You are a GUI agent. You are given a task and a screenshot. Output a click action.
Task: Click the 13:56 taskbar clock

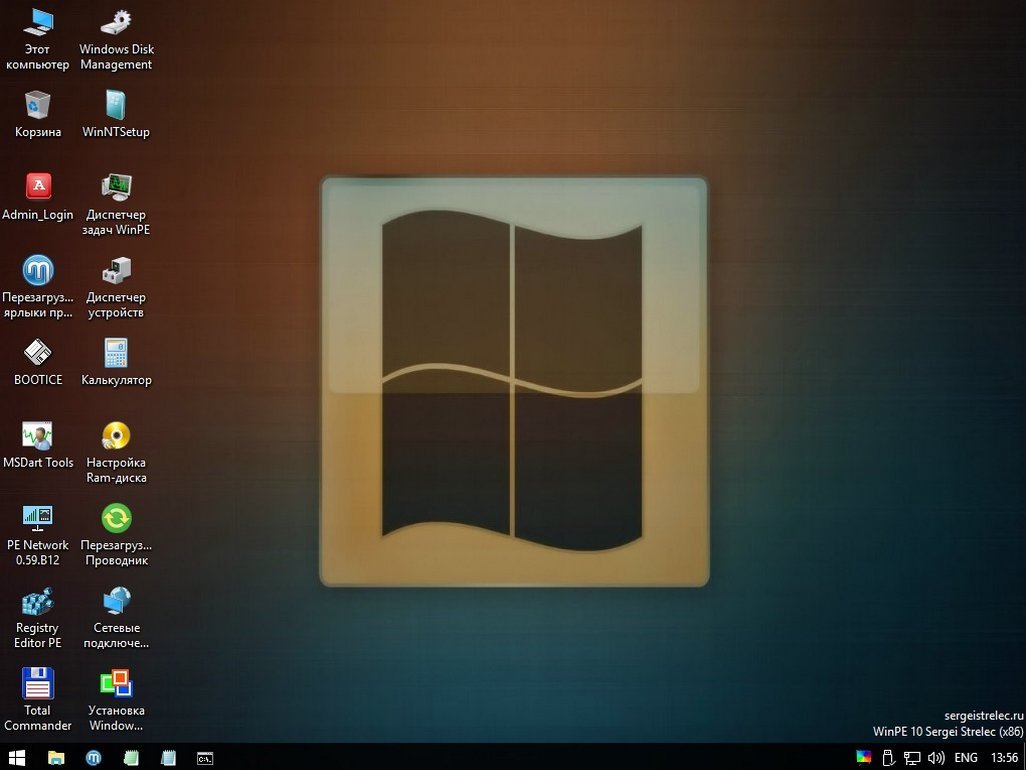pyautogui.click(x=1004, y=758)
